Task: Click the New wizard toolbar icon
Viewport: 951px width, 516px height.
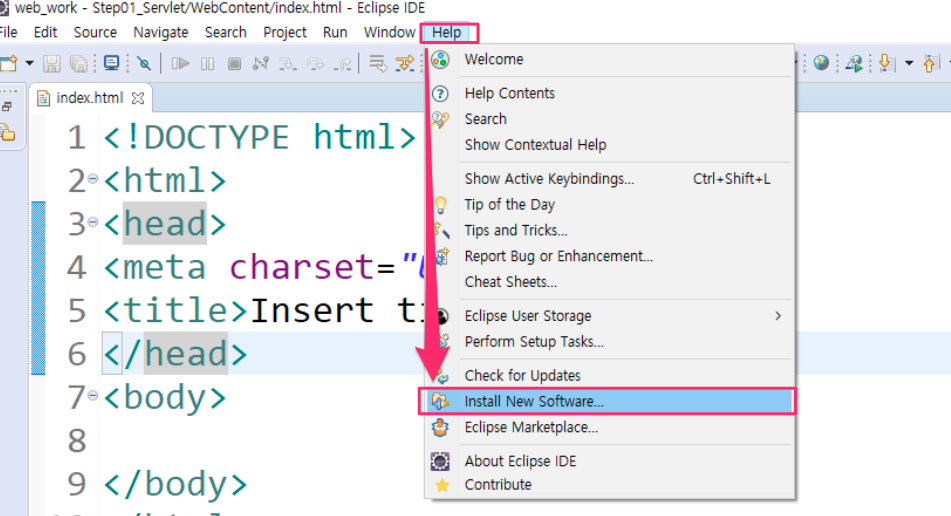Action: click(8, 63)
